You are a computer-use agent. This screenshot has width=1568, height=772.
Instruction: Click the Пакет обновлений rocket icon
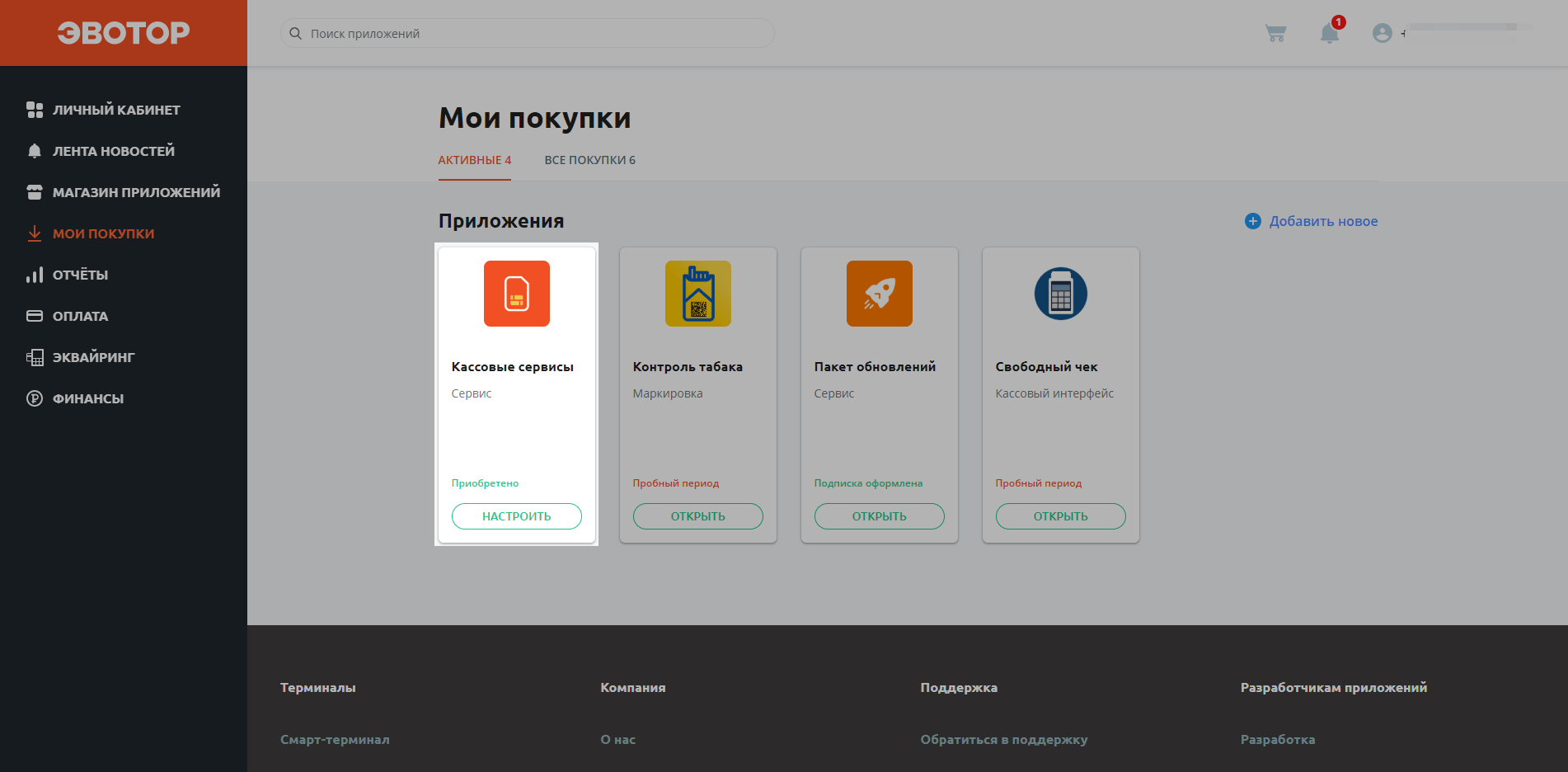(880, 294)
